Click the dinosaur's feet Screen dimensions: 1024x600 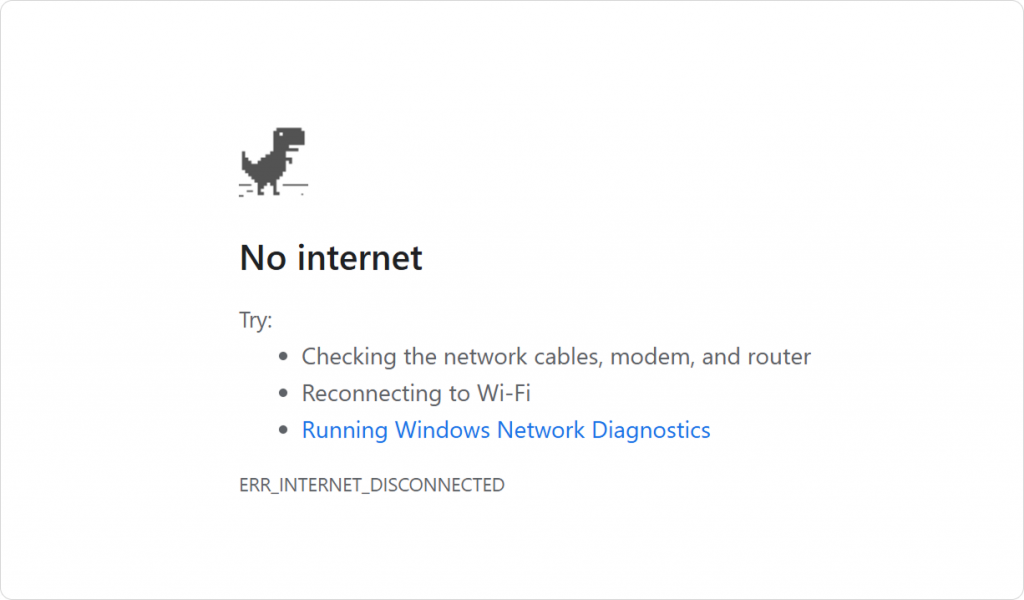(269, 188)
